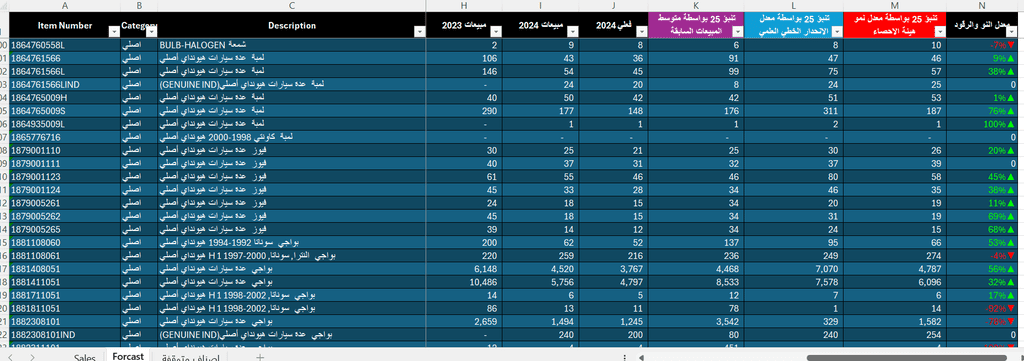Open the Category column filter dropdown
The image size is (1024, 361).
tap(151, 31)
